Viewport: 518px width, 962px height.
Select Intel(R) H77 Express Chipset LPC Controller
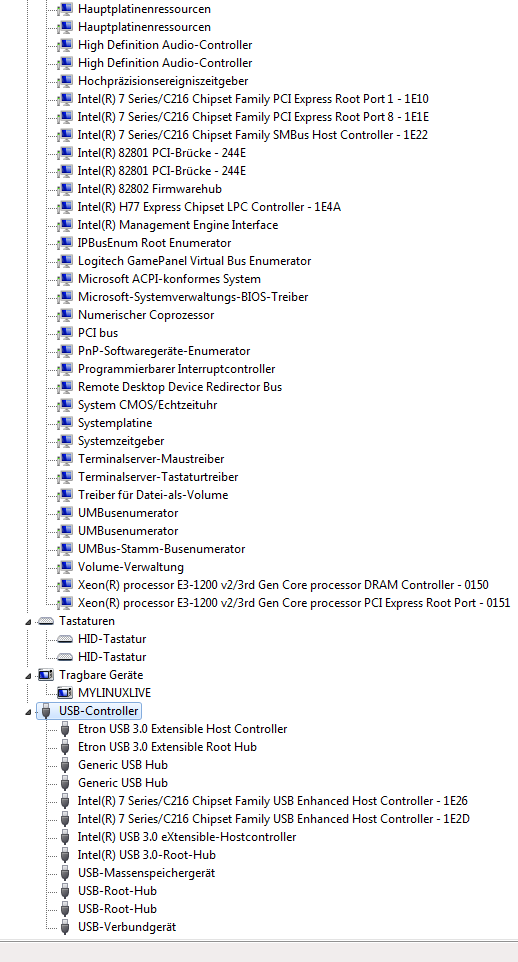pos(209,207)
